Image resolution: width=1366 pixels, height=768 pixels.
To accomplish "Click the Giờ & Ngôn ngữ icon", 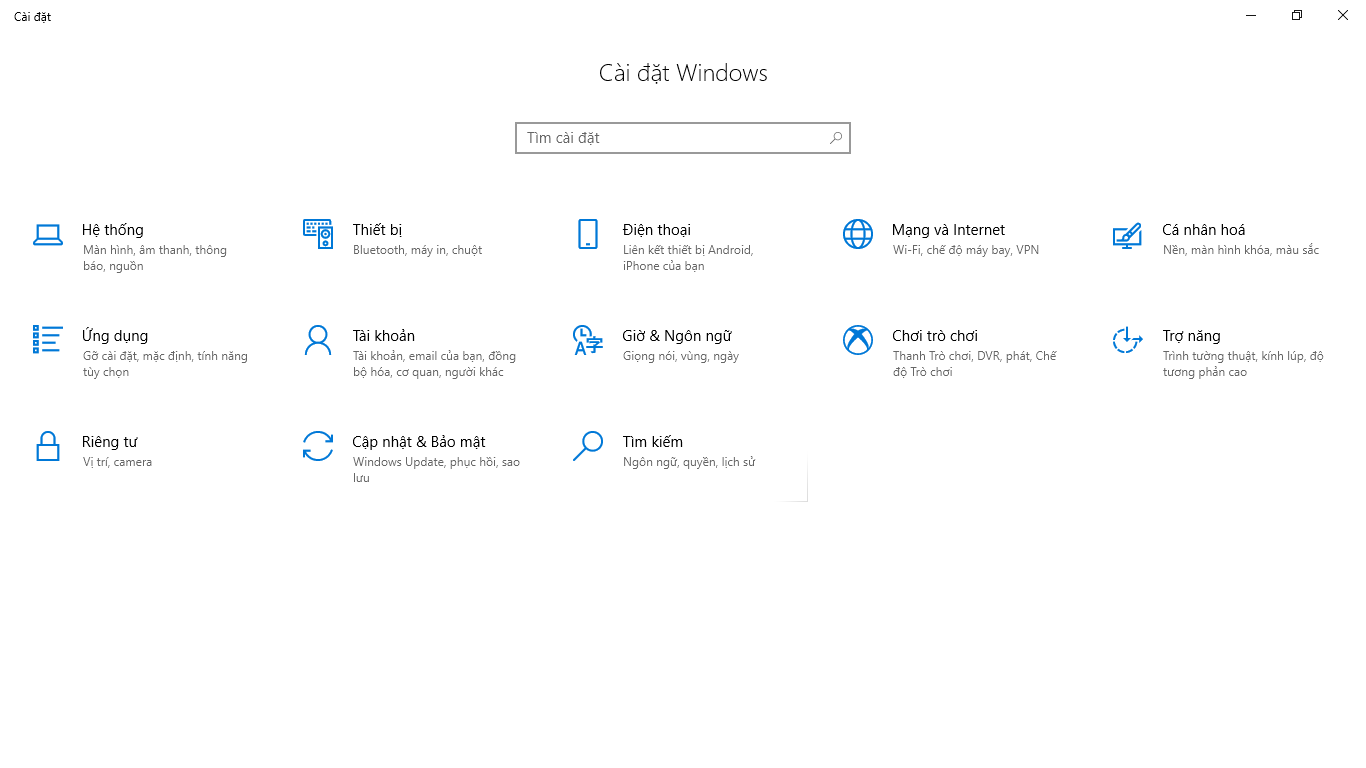I will (x=588, y=340).
